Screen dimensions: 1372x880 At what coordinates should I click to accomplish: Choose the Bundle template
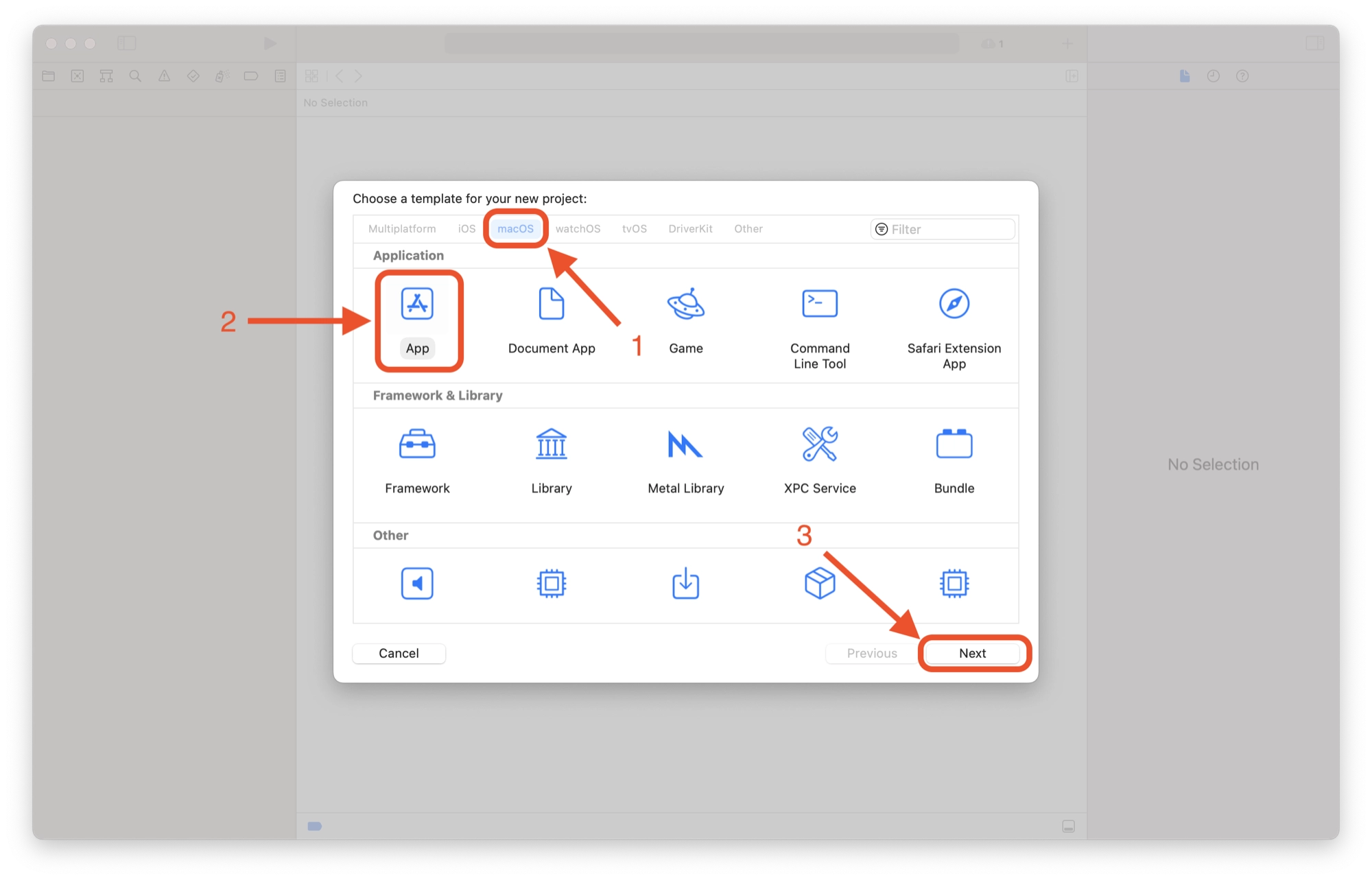[x=954, y=461]
